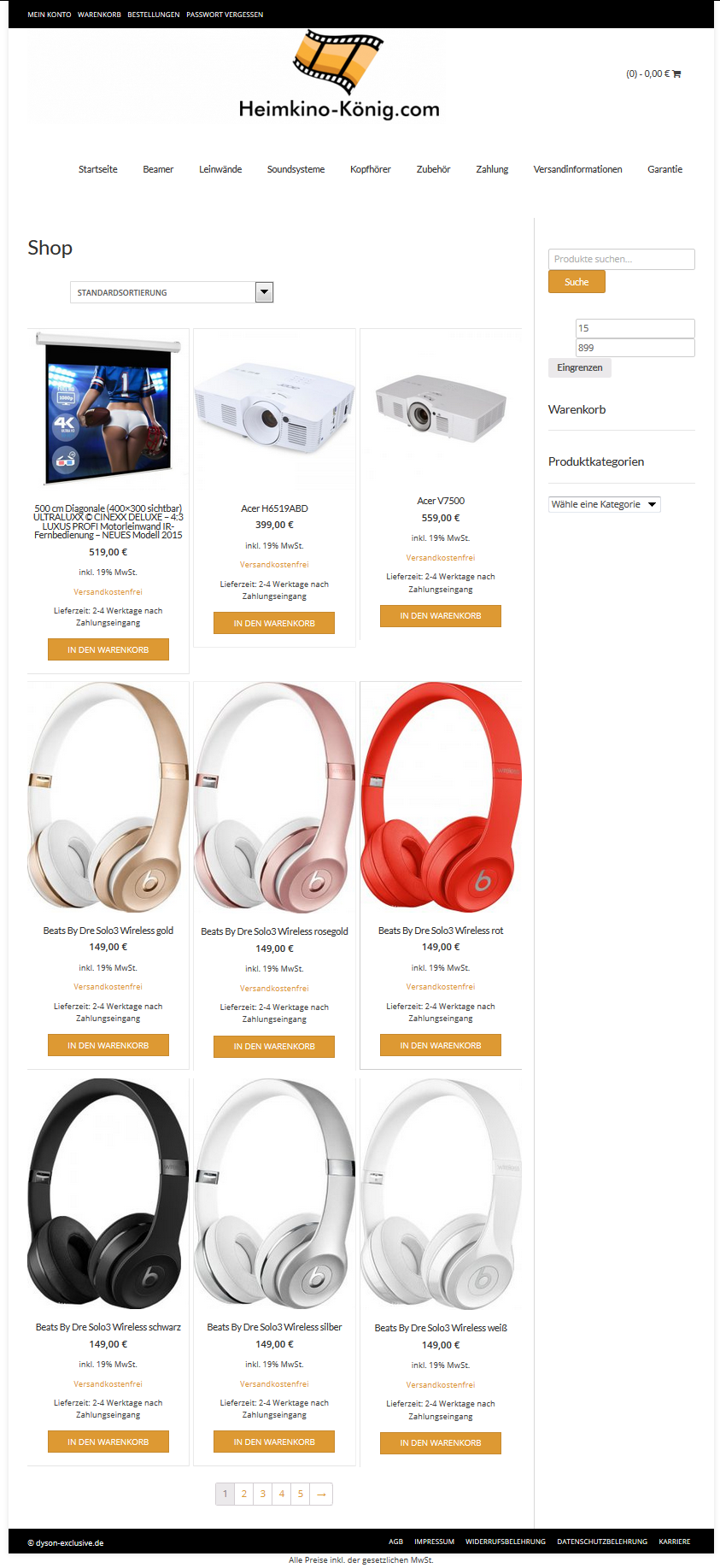The height and width of the screenshot is (1568, 720).
Task: Go to page 3 in pagination
Action: [263, 1494]
